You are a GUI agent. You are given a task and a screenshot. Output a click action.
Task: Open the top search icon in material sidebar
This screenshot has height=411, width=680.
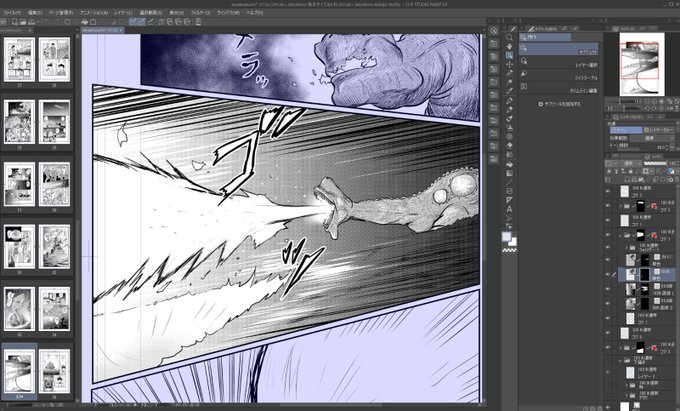[x=494, y=31]
